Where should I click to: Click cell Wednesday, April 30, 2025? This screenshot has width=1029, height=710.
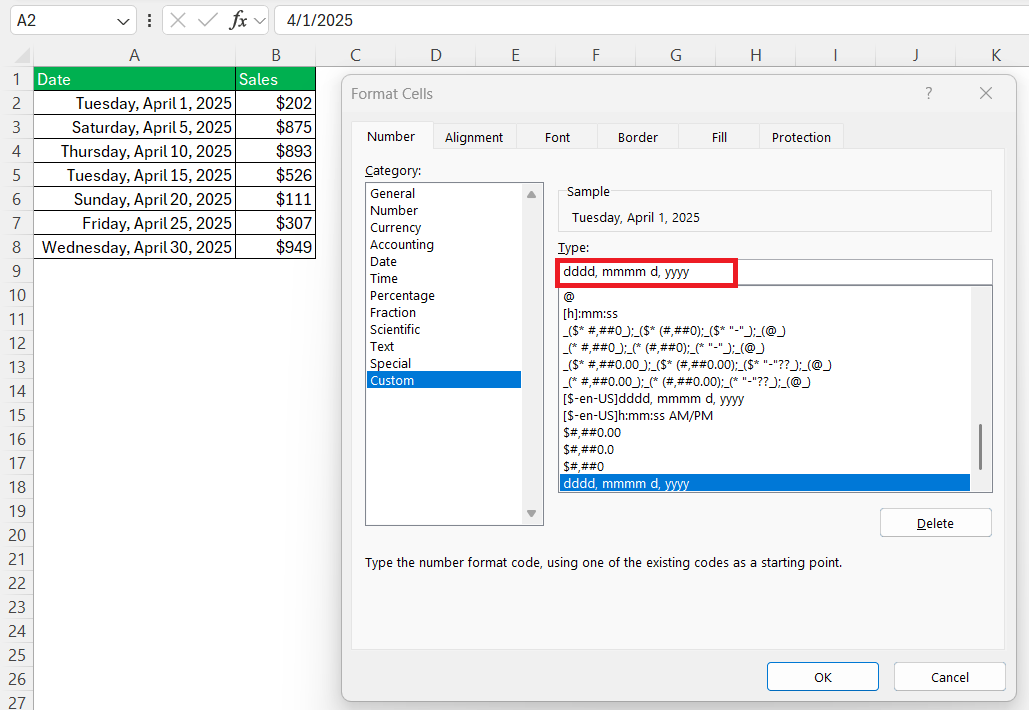pyautogui.click(x=135, y=247)
